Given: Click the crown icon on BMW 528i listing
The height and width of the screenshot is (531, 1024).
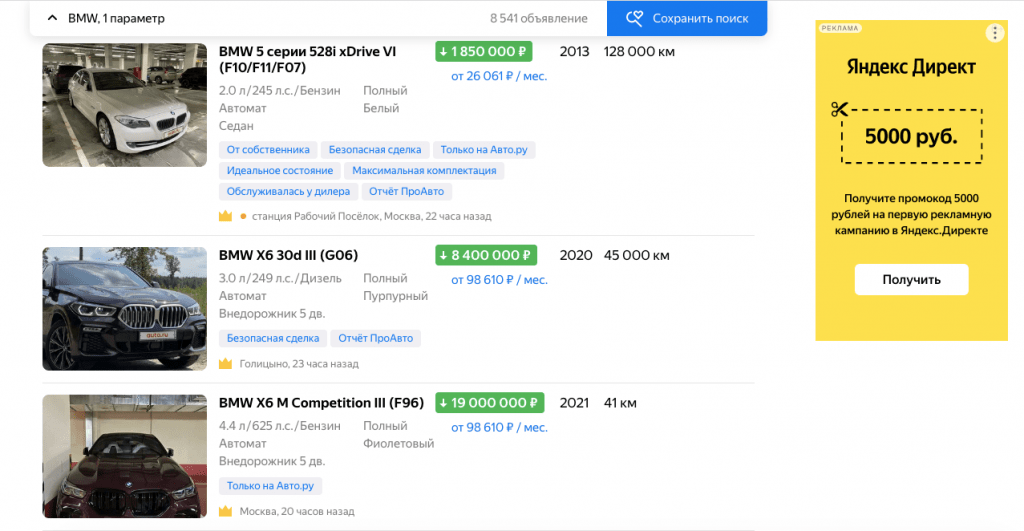Looking at the screenshot, I should coord(225,216).
